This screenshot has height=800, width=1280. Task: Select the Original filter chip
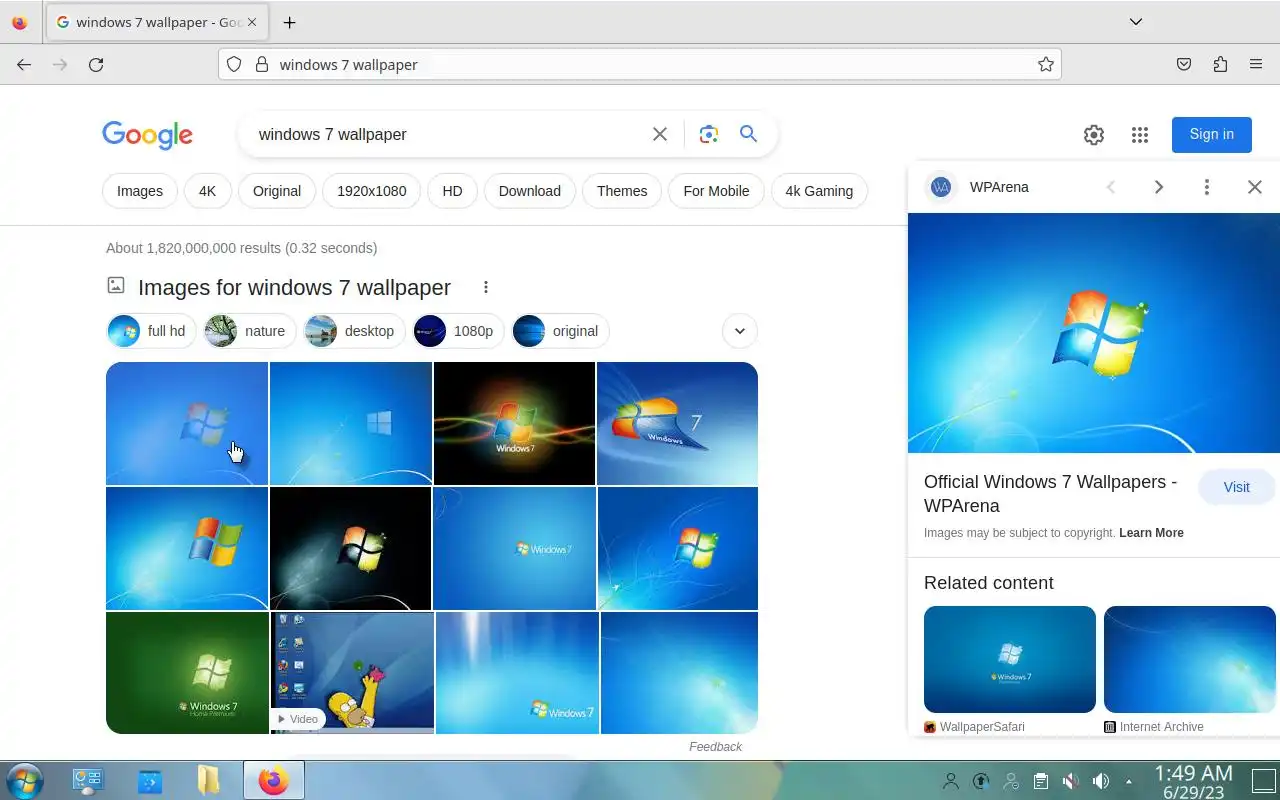tap(277, 191)
